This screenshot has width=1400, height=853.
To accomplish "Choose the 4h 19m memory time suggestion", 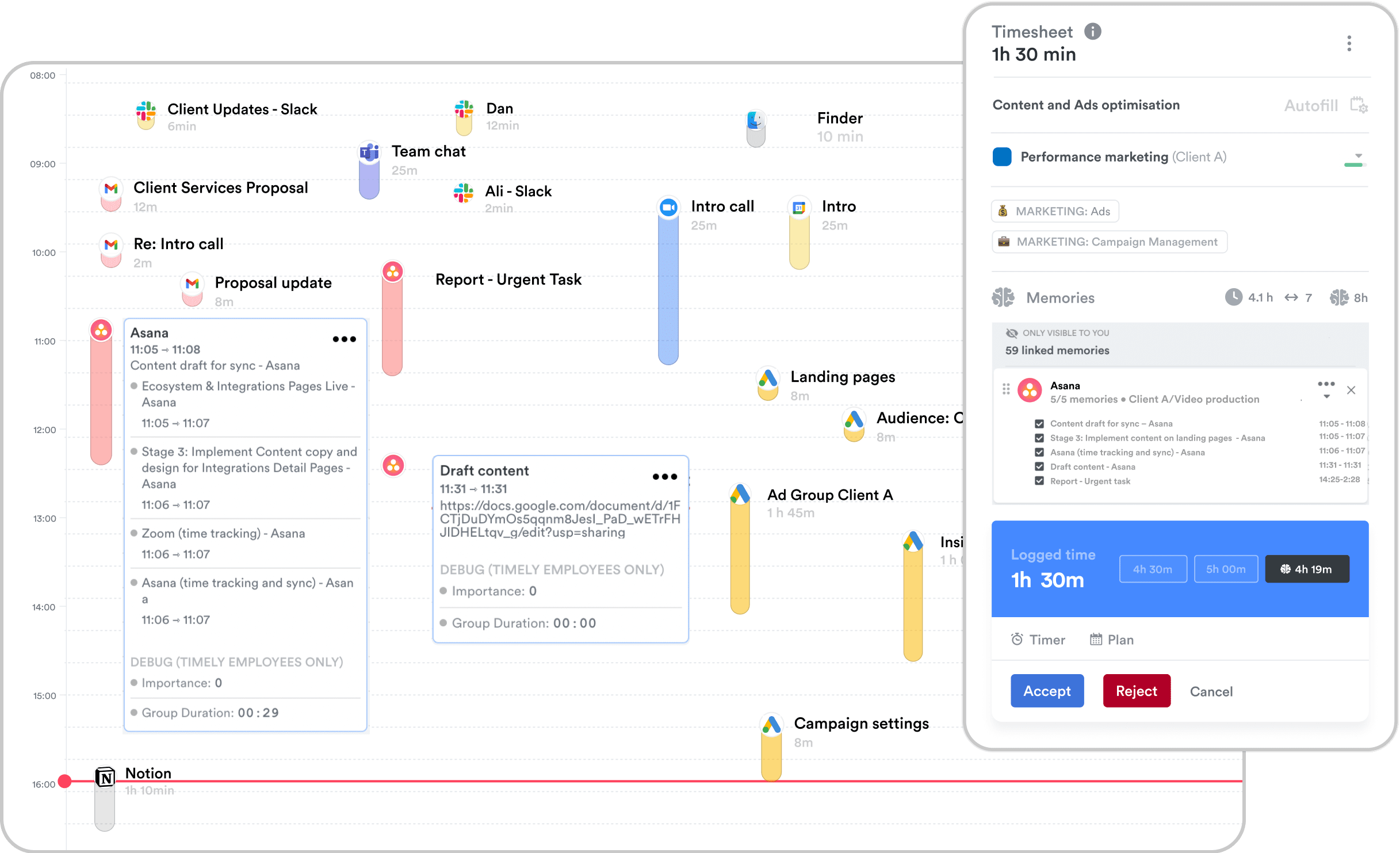I will pyautogui.click(x=1307, y=569).
